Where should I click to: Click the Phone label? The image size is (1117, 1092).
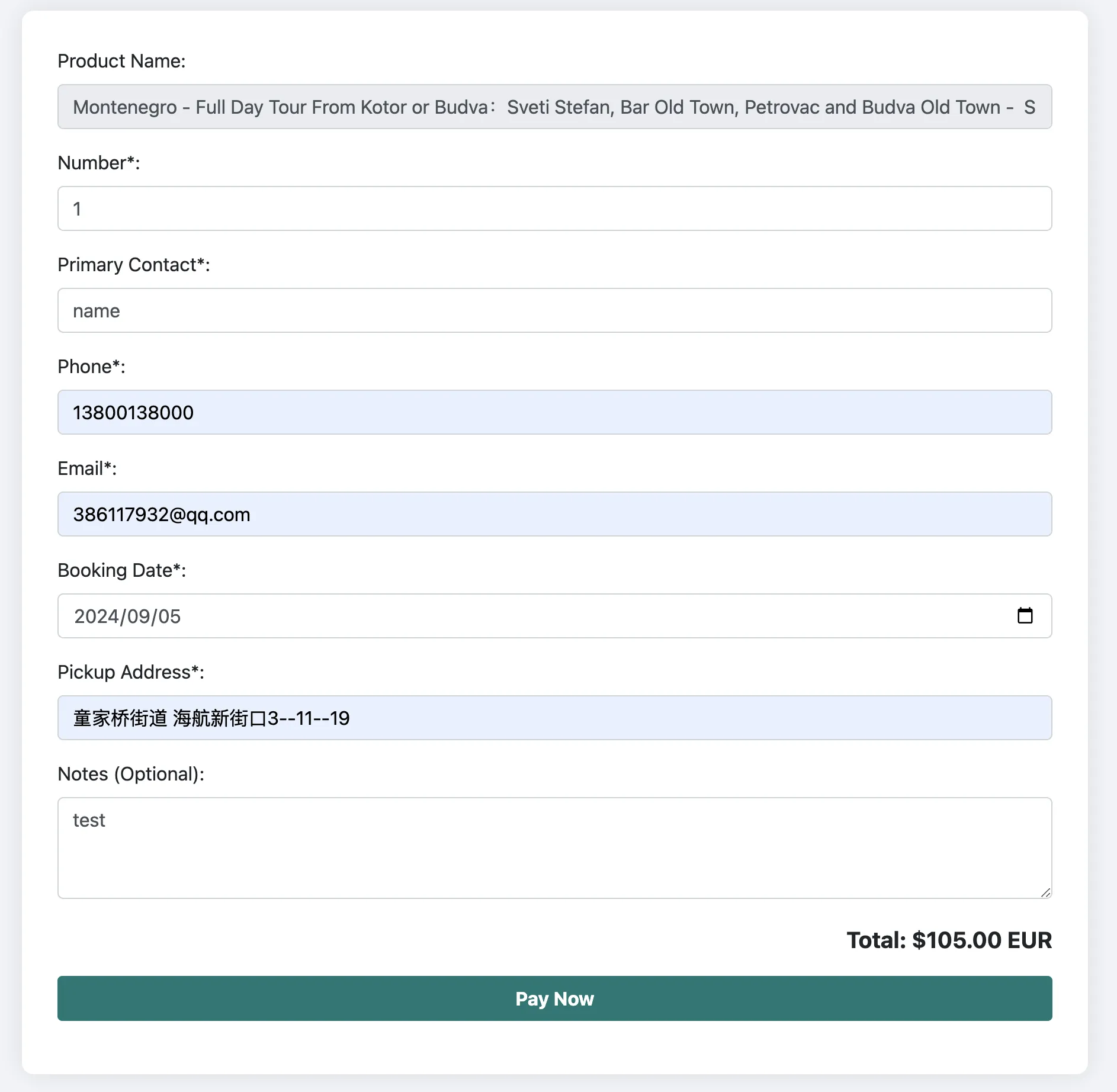(x=91, y=367)
